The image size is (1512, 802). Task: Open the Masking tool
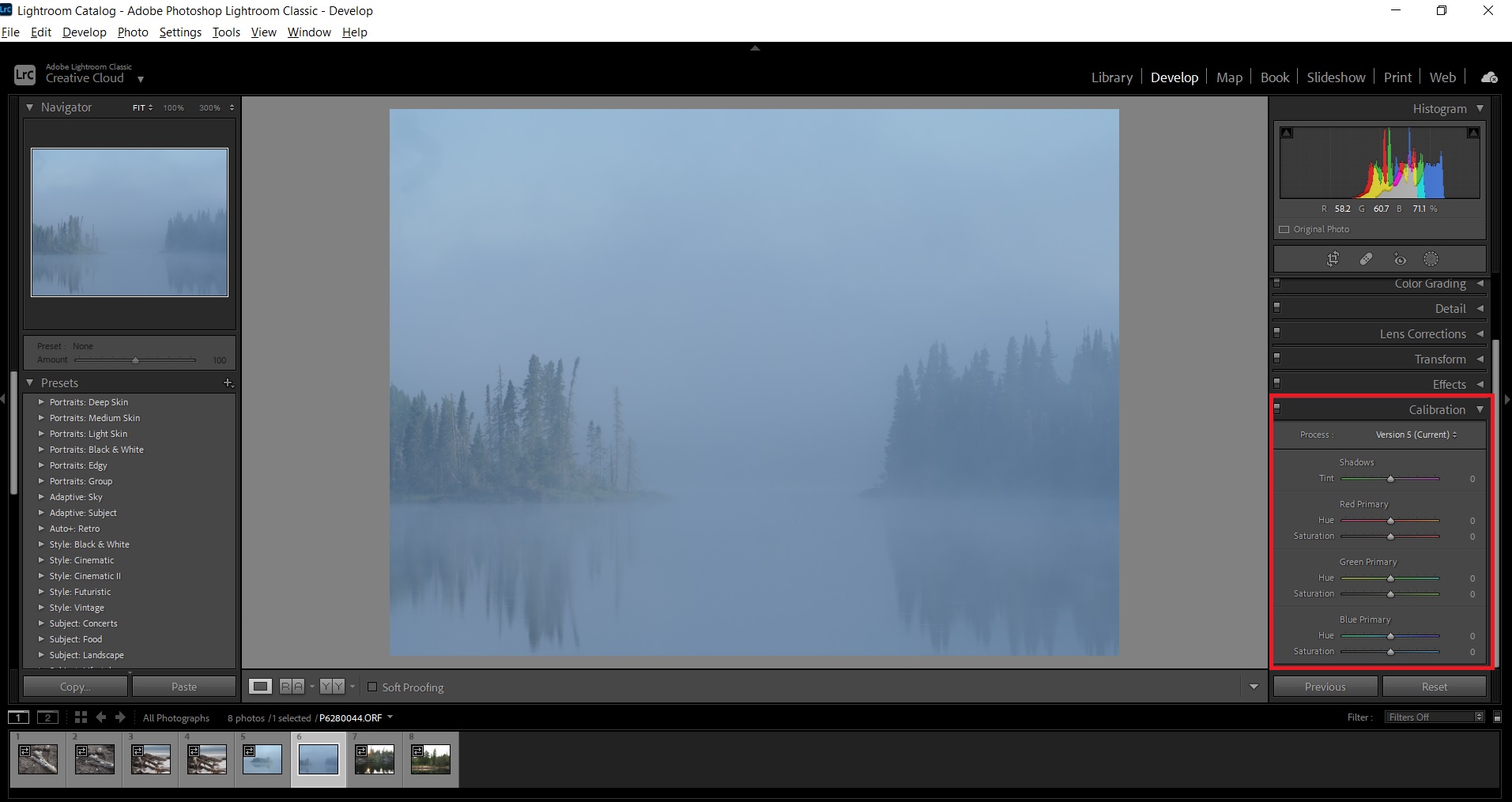point(1432,258)
